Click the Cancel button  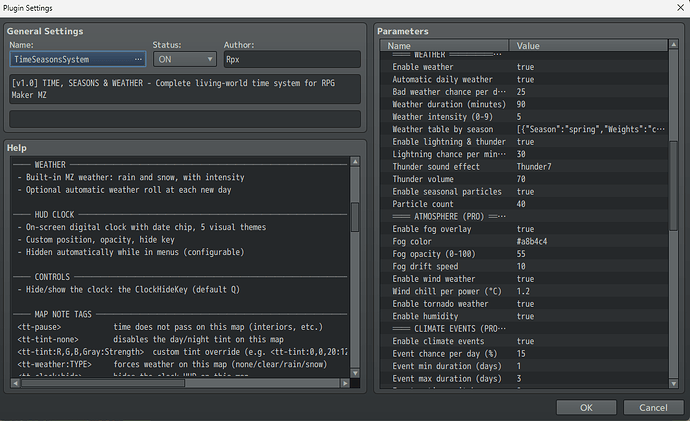tap(653, 407)
